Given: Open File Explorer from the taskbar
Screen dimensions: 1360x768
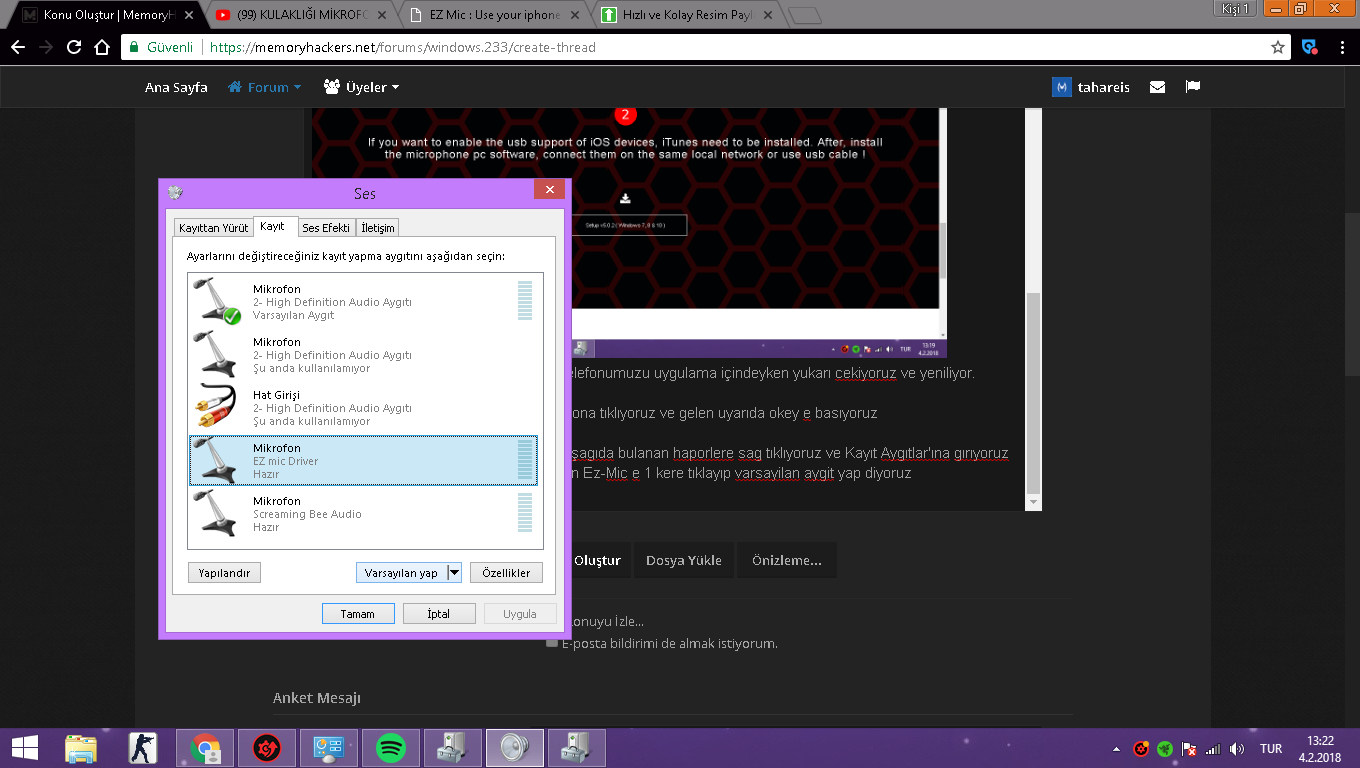Looking at the screenshot, I should (x=81, y=748).
